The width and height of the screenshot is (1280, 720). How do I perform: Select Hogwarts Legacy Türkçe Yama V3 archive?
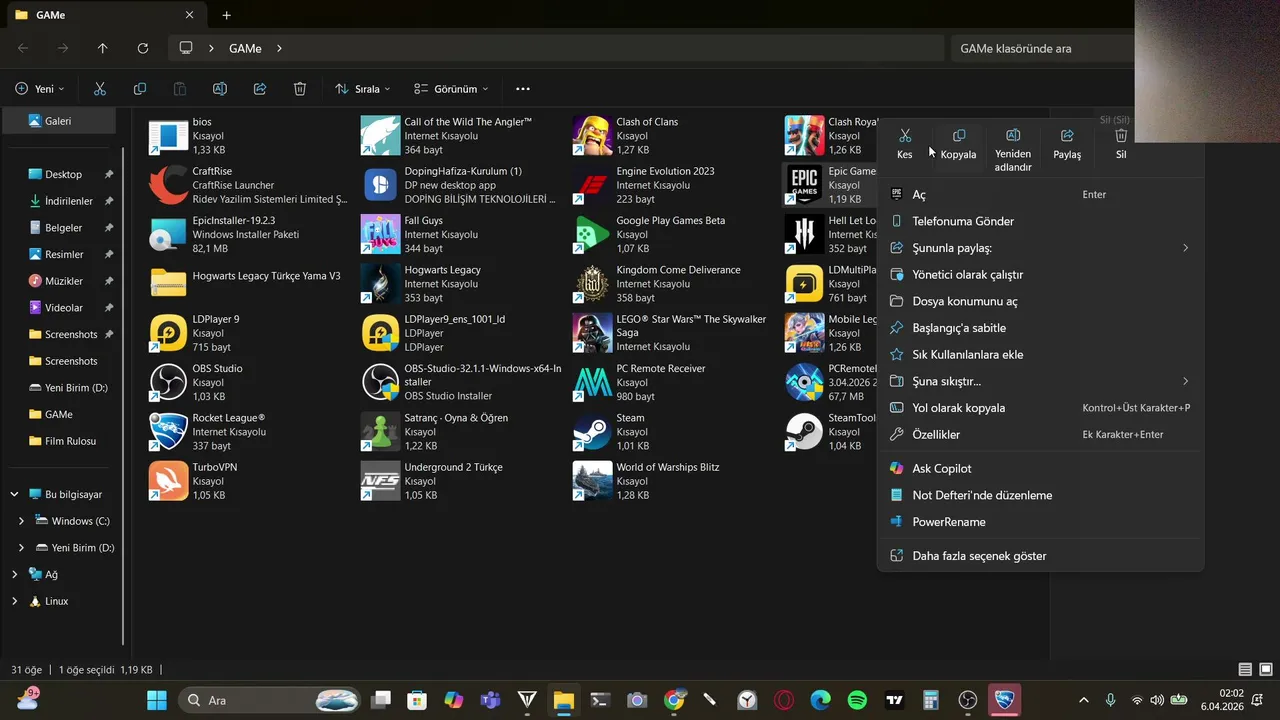[248, 284]
